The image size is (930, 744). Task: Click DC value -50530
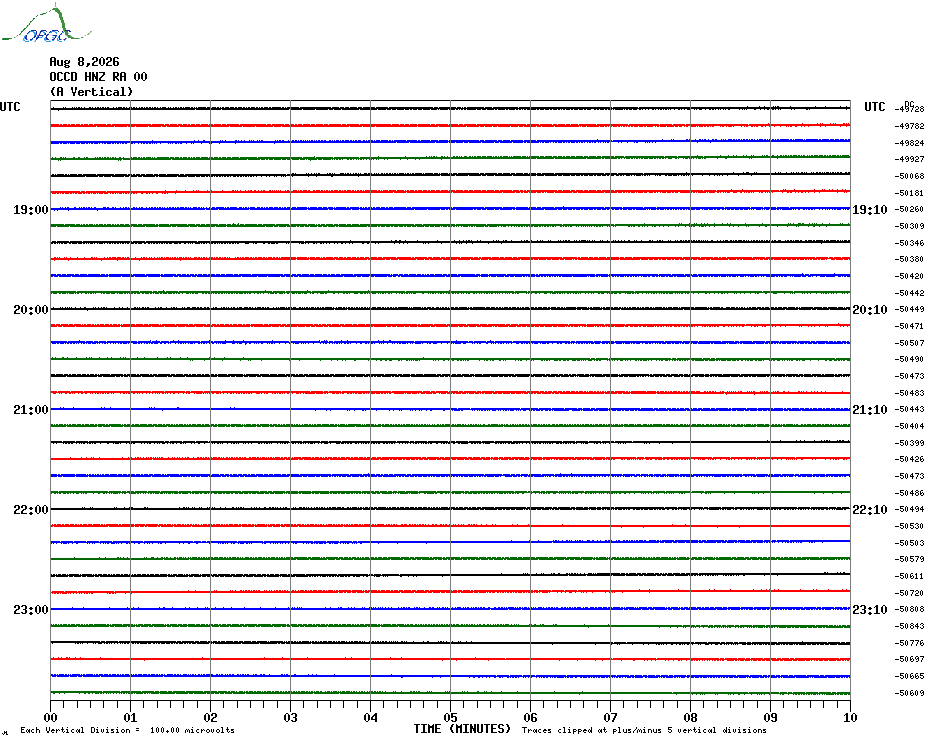click(x=909, y=526)
